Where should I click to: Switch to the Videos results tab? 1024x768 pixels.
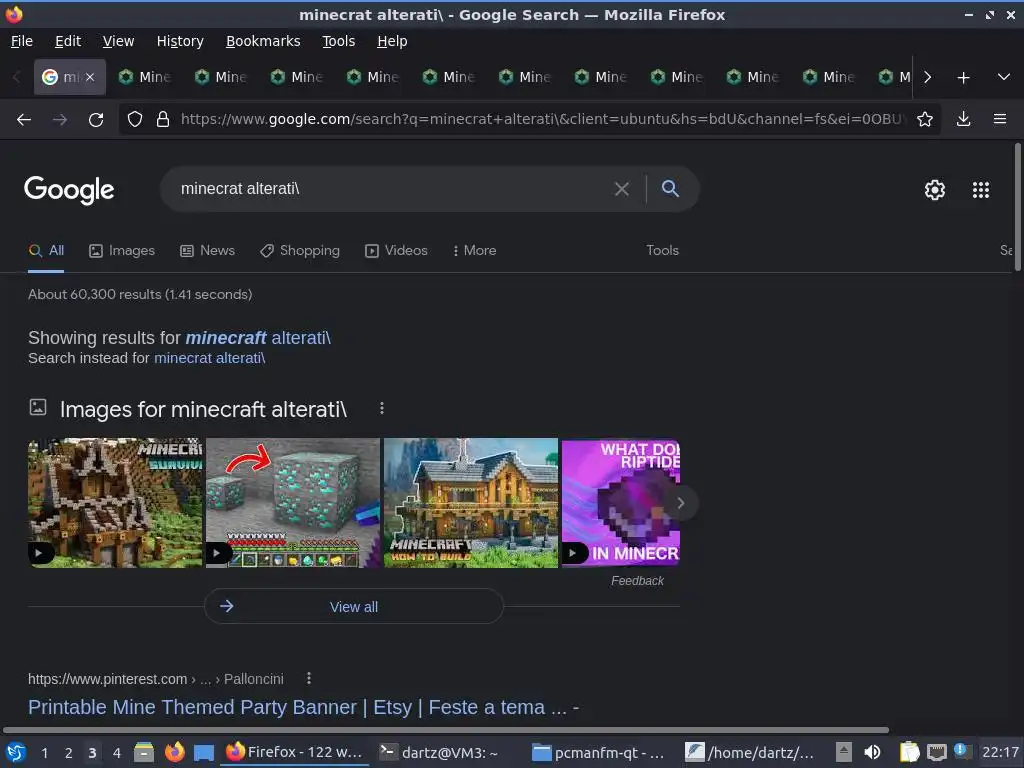(396, 251)
